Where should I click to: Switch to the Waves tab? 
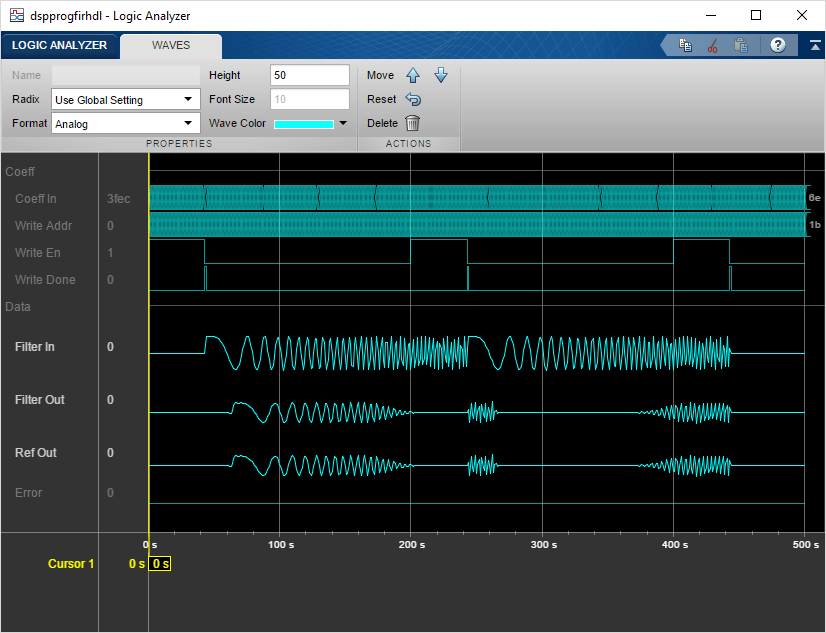click(170, 46)
